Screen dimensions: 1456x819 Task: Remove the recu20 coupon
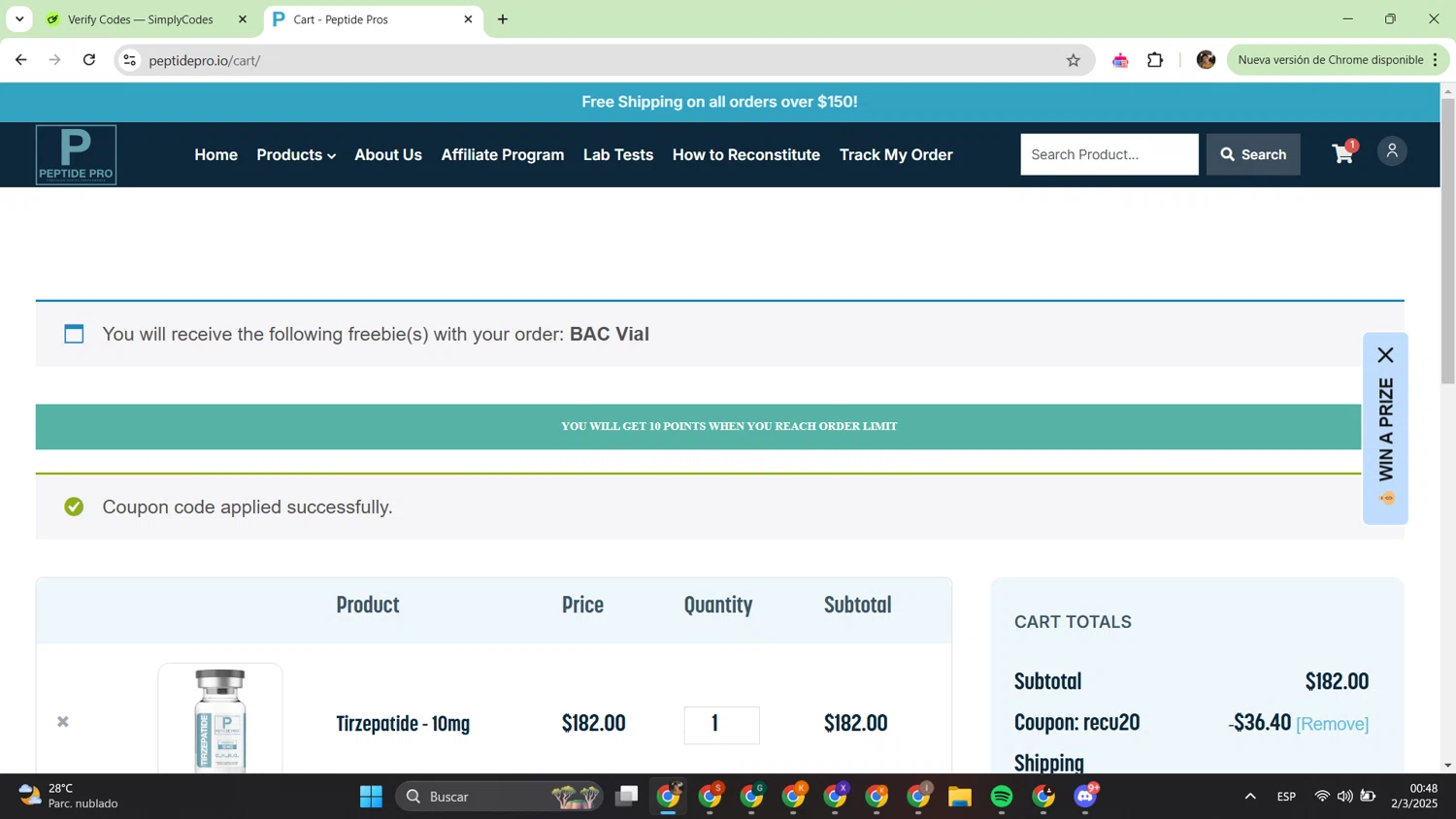(1332, 724)
